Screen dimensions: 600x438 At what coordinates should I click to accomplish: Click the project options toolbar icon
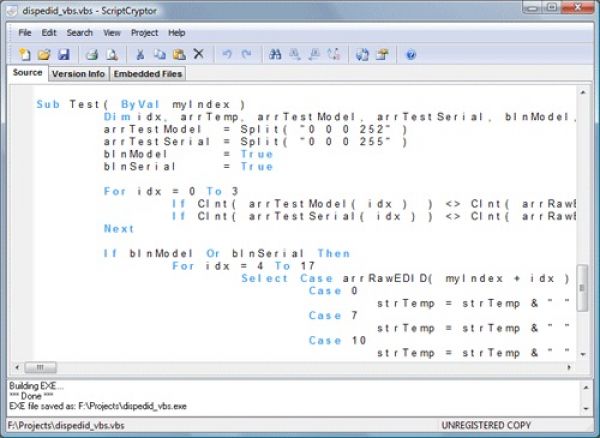click(x=382, y=55)
